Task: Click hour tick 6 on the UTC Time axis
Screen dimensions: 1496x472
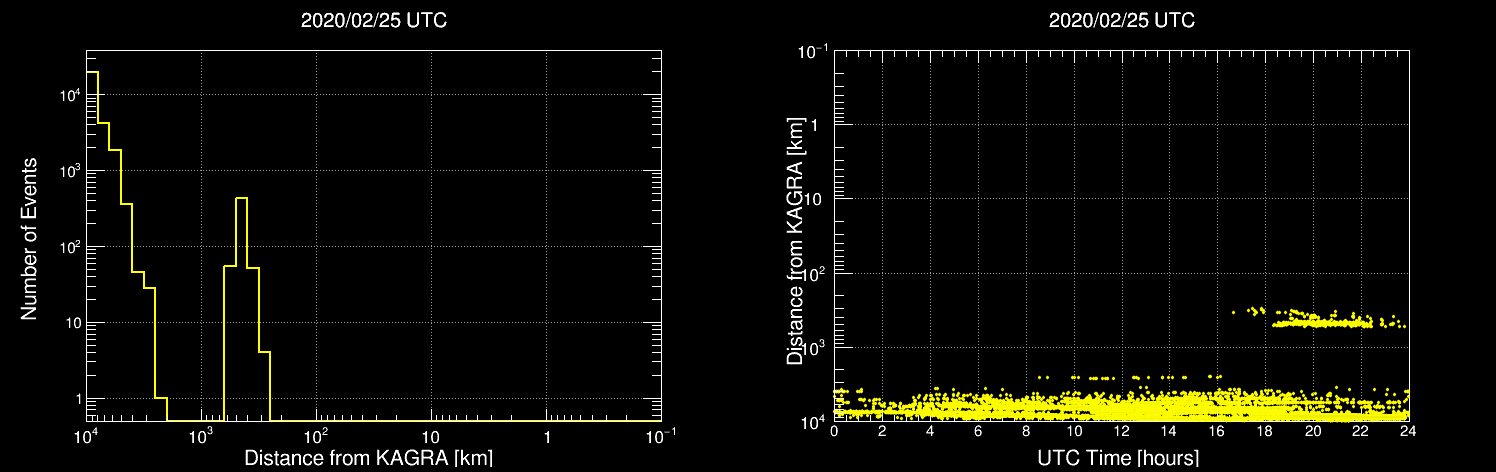Action: pos(978,432)
